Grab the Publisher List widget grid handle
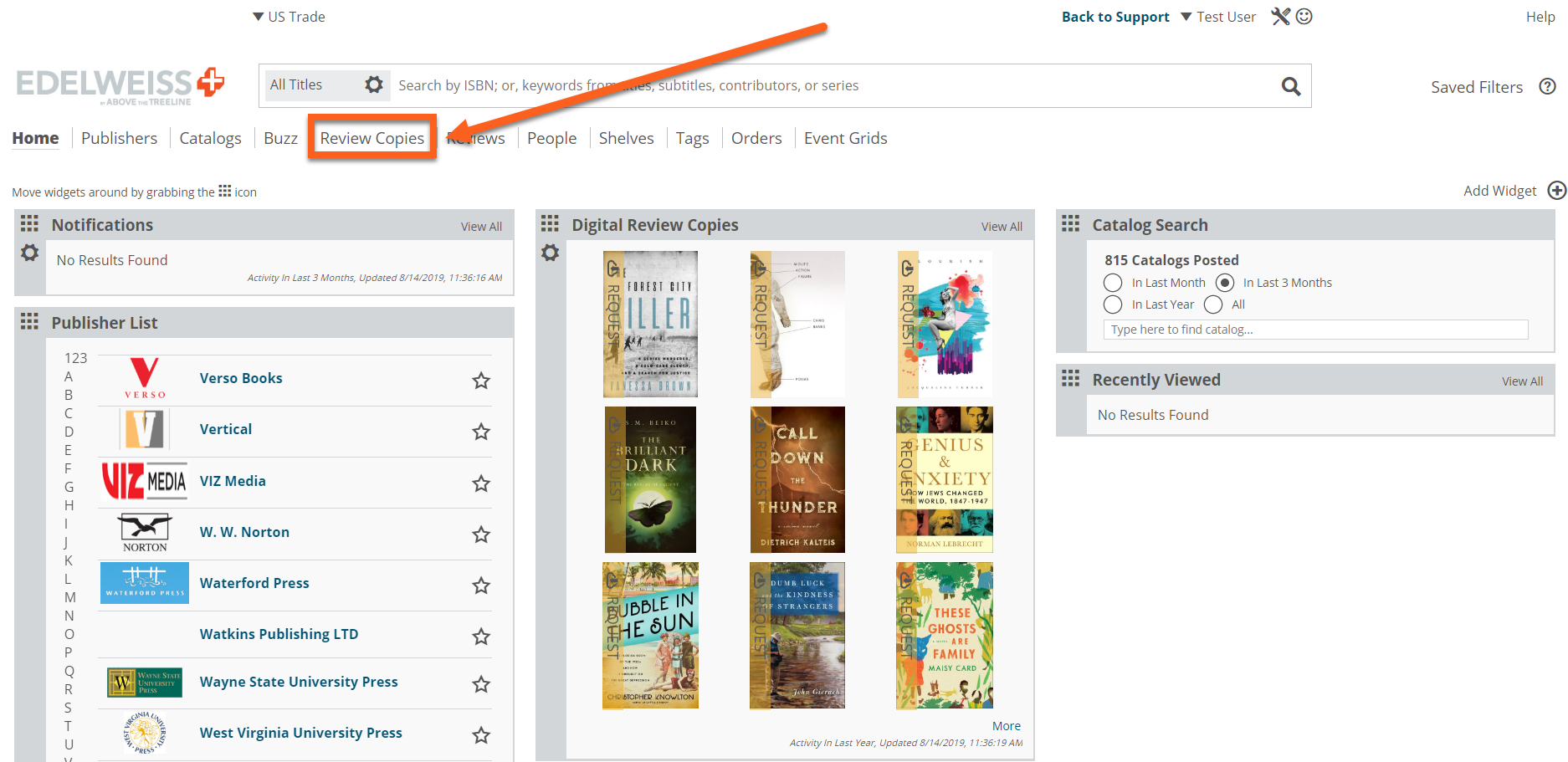Image resolution: width=1568 pixels, height=762 pixels. 29,321
